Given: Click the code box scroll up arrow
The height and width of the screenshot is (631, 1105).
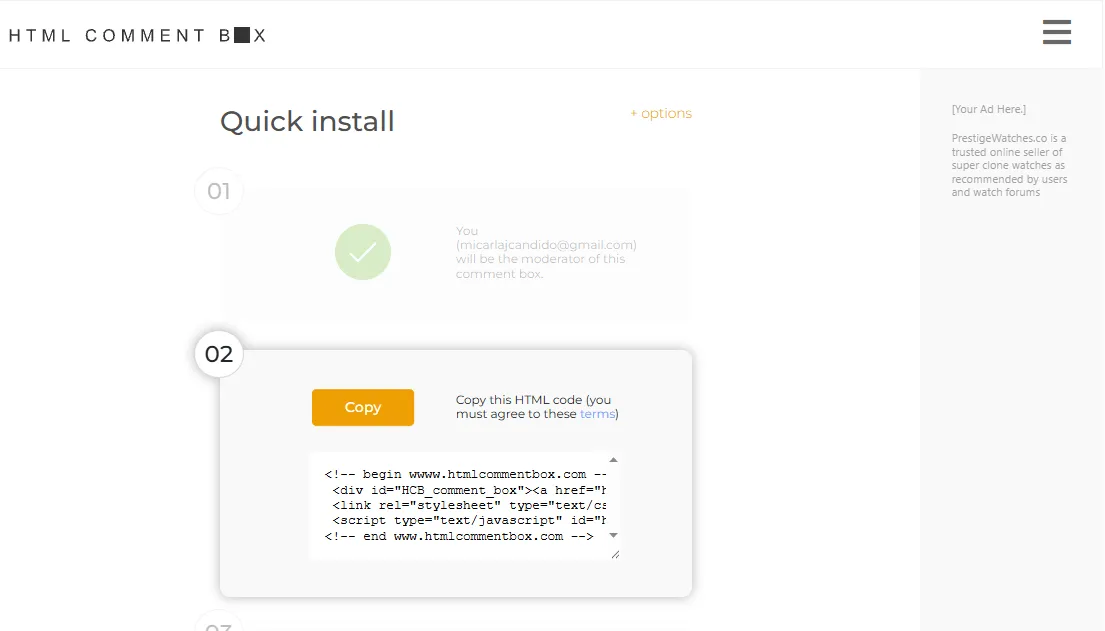Looking at the screenshot, I should click(613, 460).
